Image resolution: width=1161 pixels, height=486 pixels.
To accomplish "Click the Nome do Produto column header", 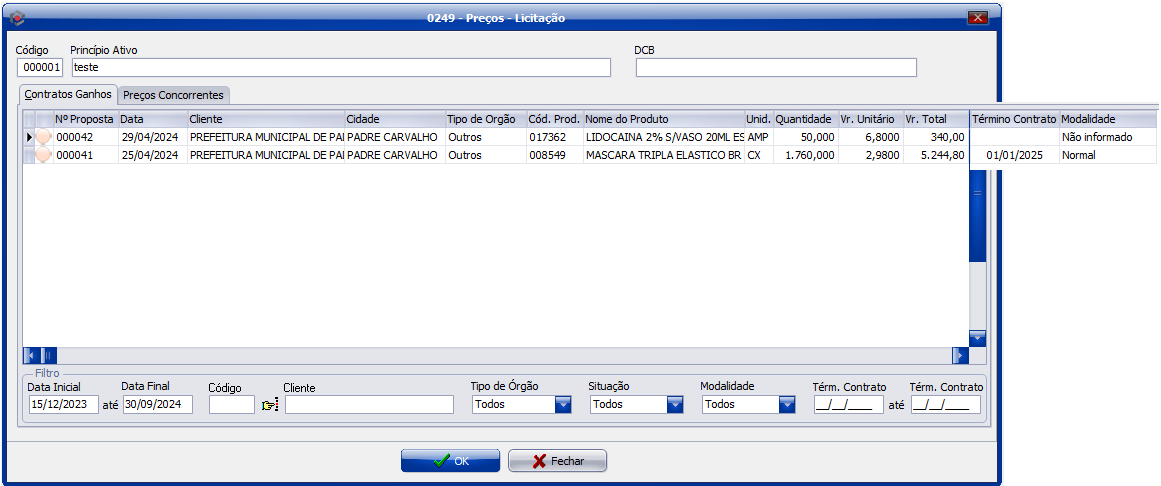I will (x=663, y=119).
